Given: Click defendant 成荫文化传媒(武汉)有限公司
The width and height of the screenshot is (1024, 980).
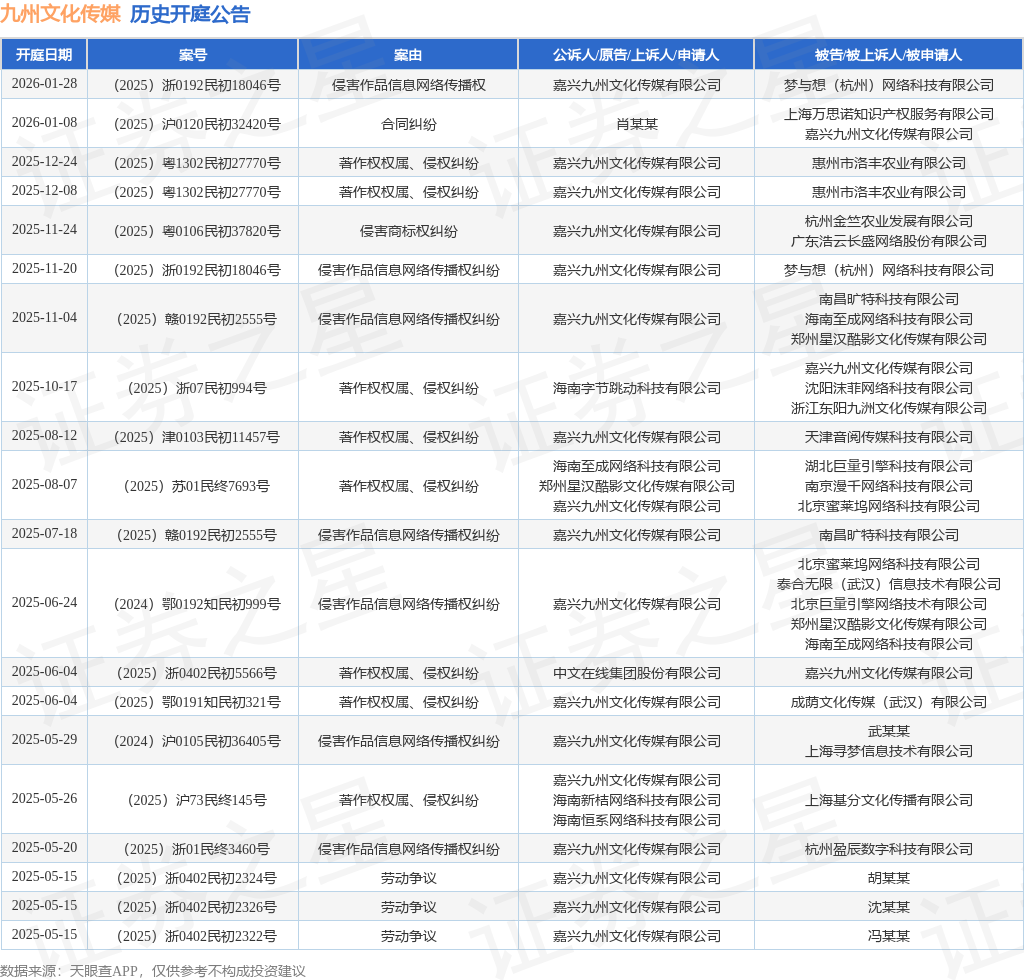Looking at the screenshot, I should click(889, 703).
